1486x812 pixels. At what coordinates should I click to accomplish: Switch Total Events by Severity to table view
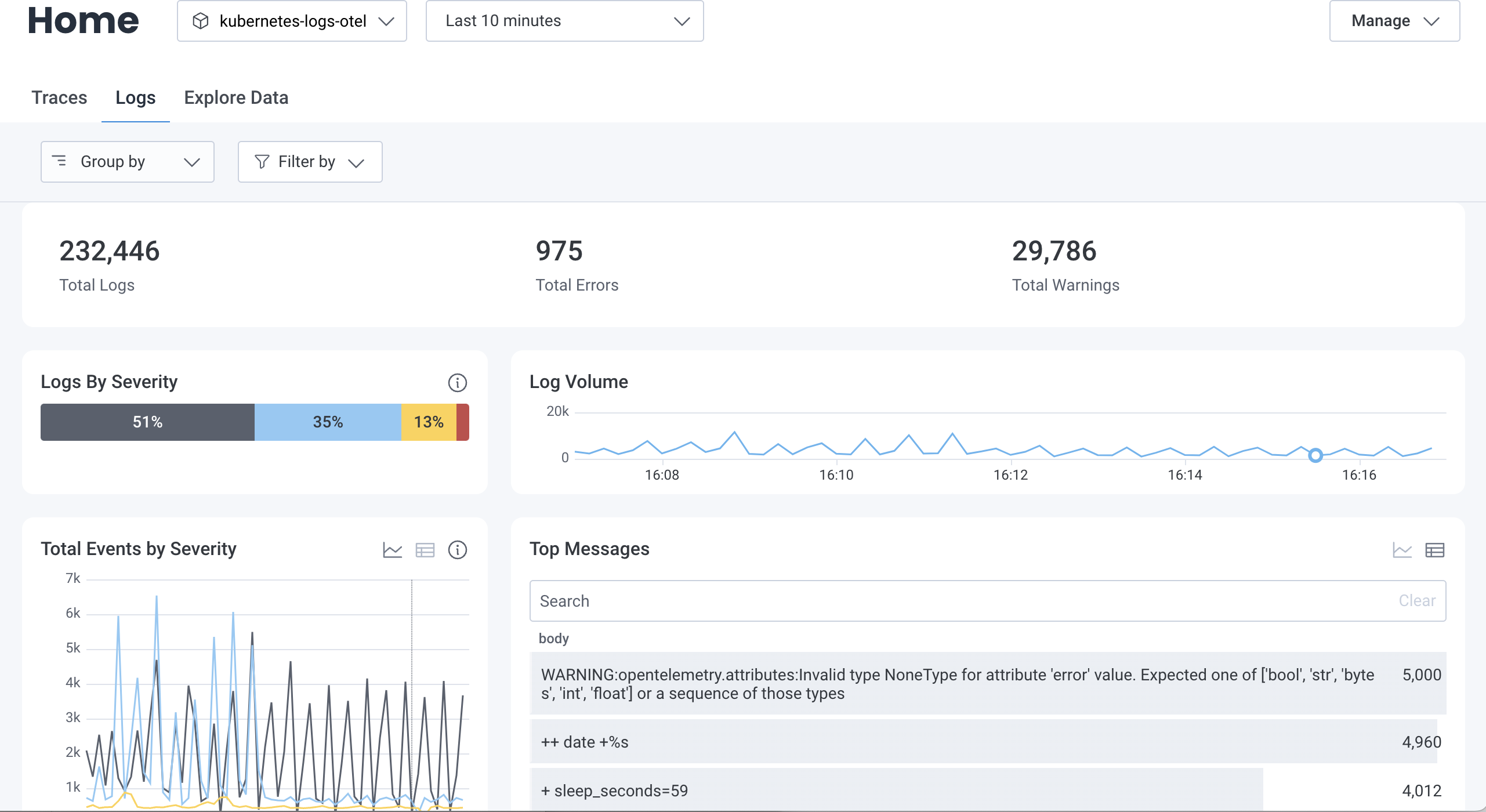point(425,550)
